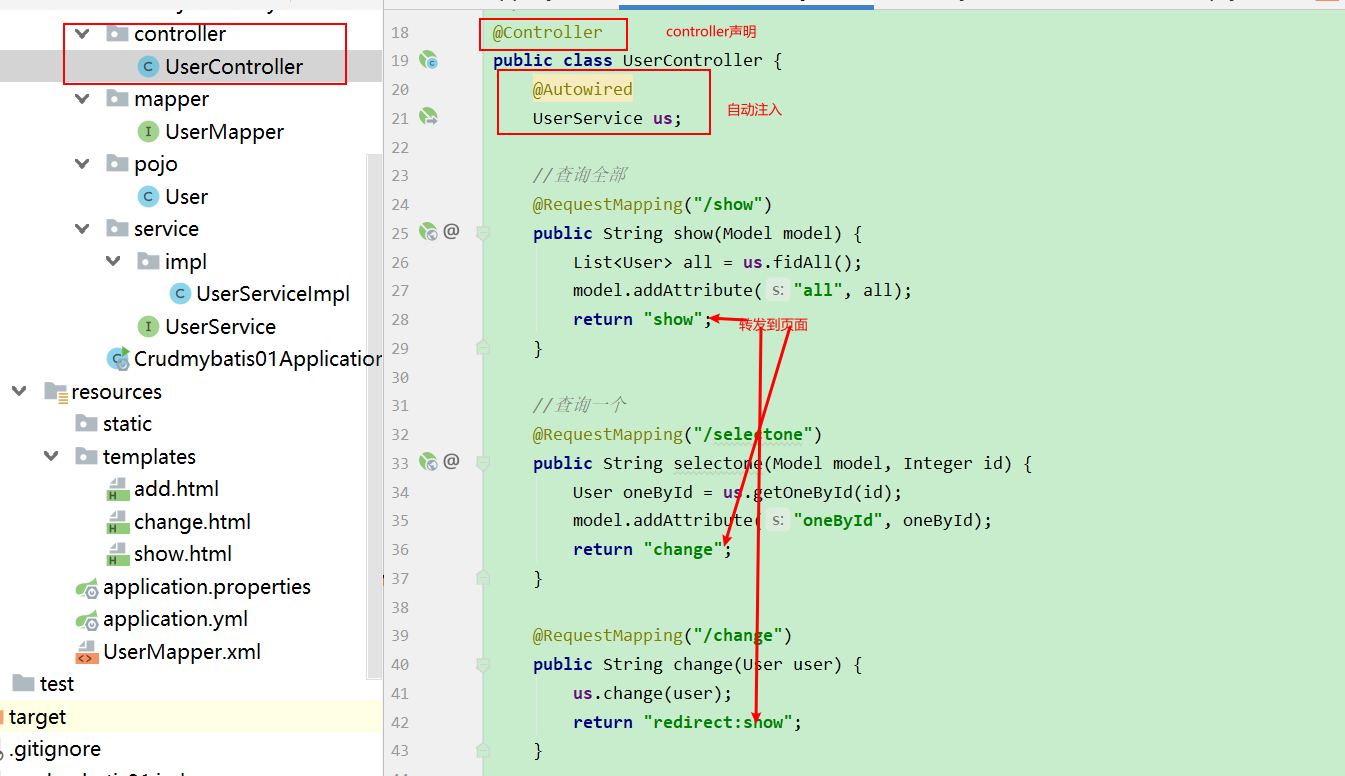The width and height of the screenshot is (1345, 776).
Task: Click the resources folder icon
Action: [55, 392]
